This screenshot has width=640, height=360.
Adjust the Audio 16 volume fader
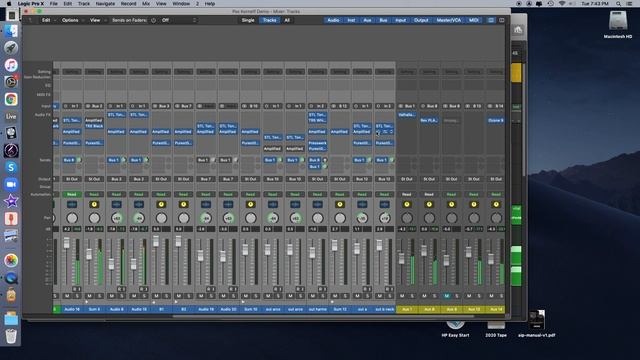coord(67,243)
